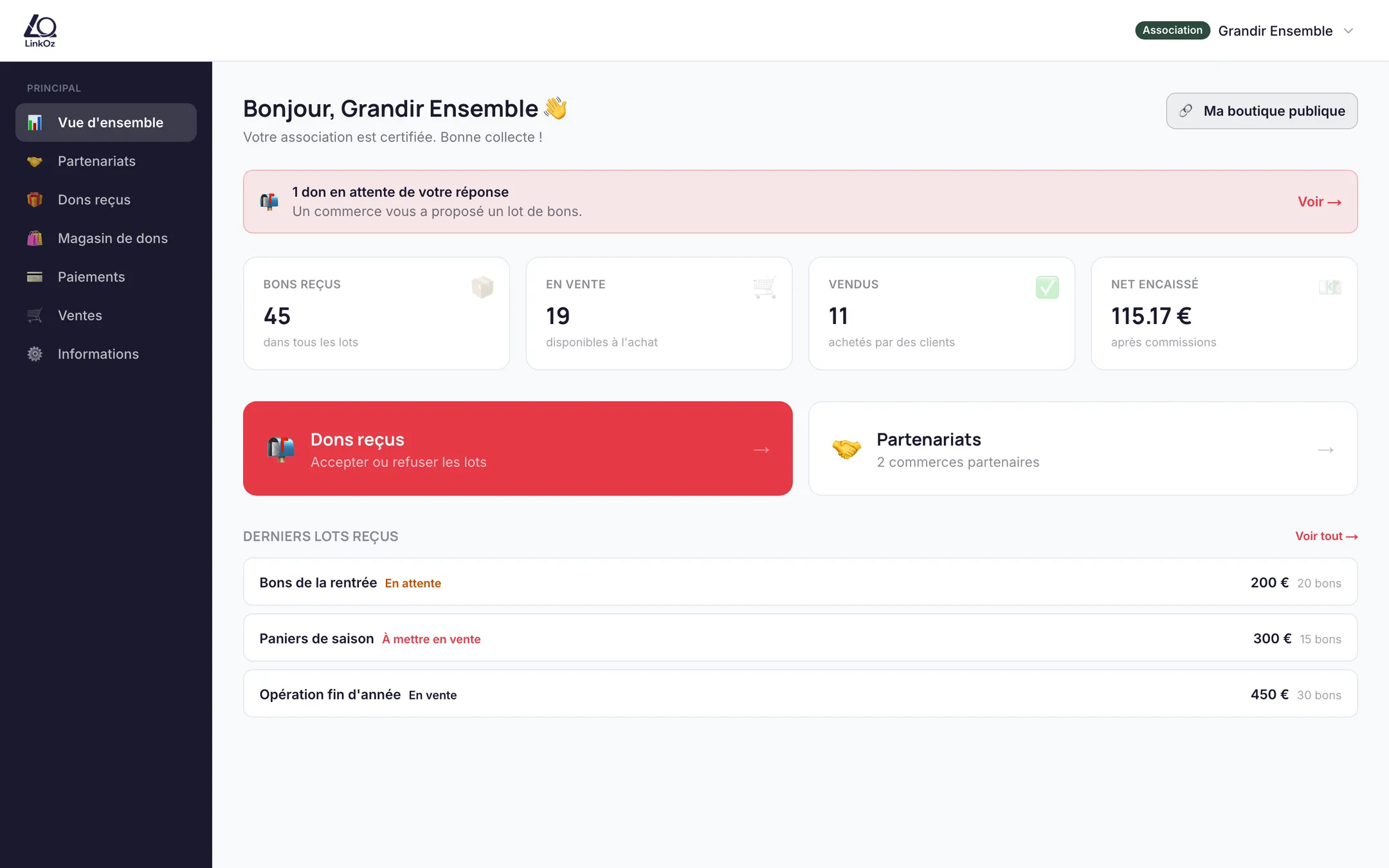Click the Association badge
Image resolution: width=1389 pixels, height=868 pixels.
point(1172,30)
